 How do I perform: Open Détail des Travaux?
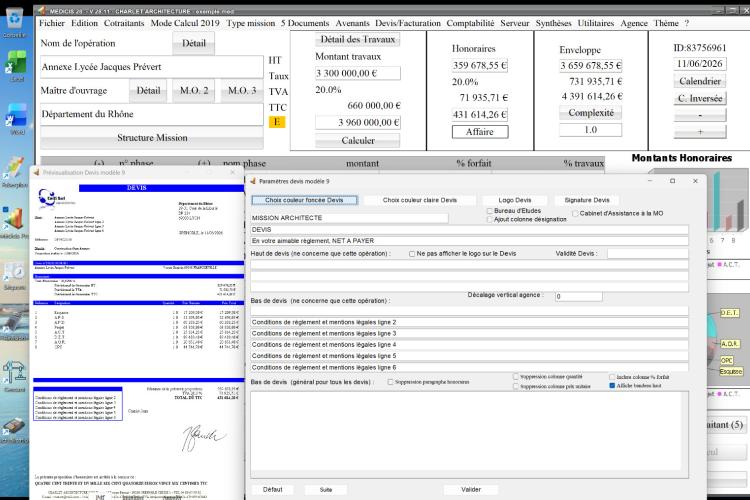pyautogui.click(x=357, y=39)
